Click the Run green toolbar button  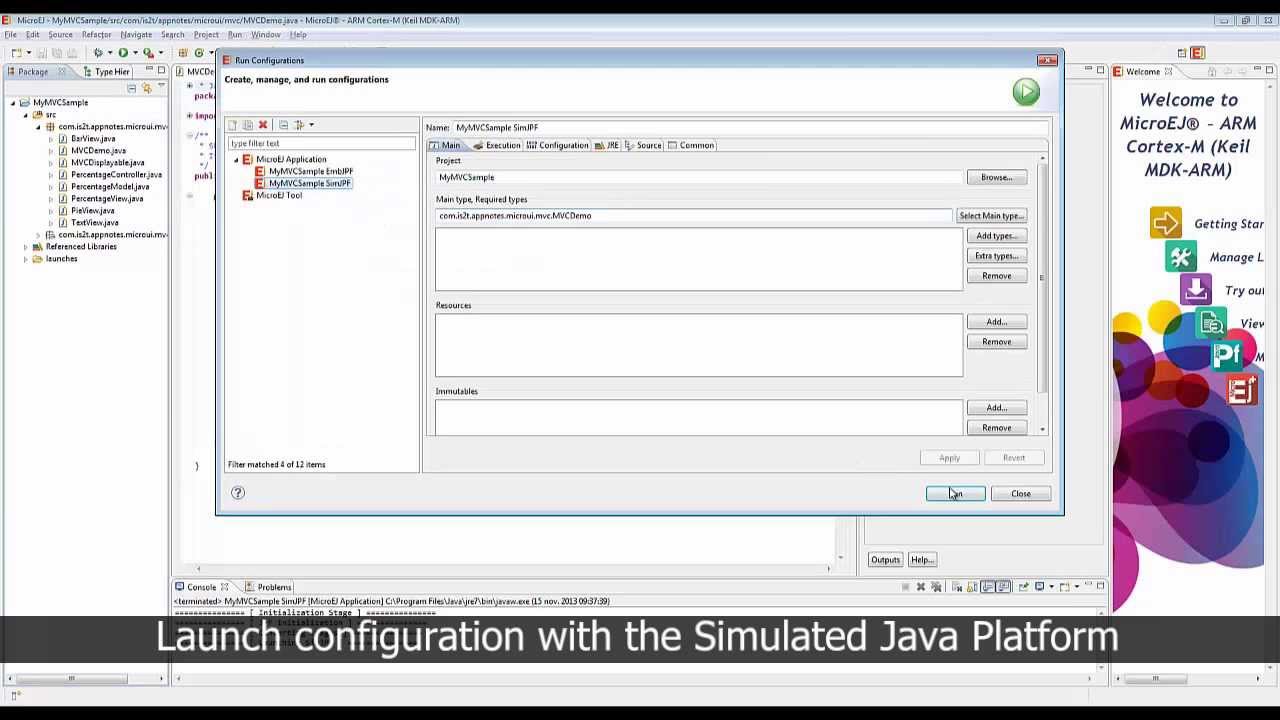[123, 52]
